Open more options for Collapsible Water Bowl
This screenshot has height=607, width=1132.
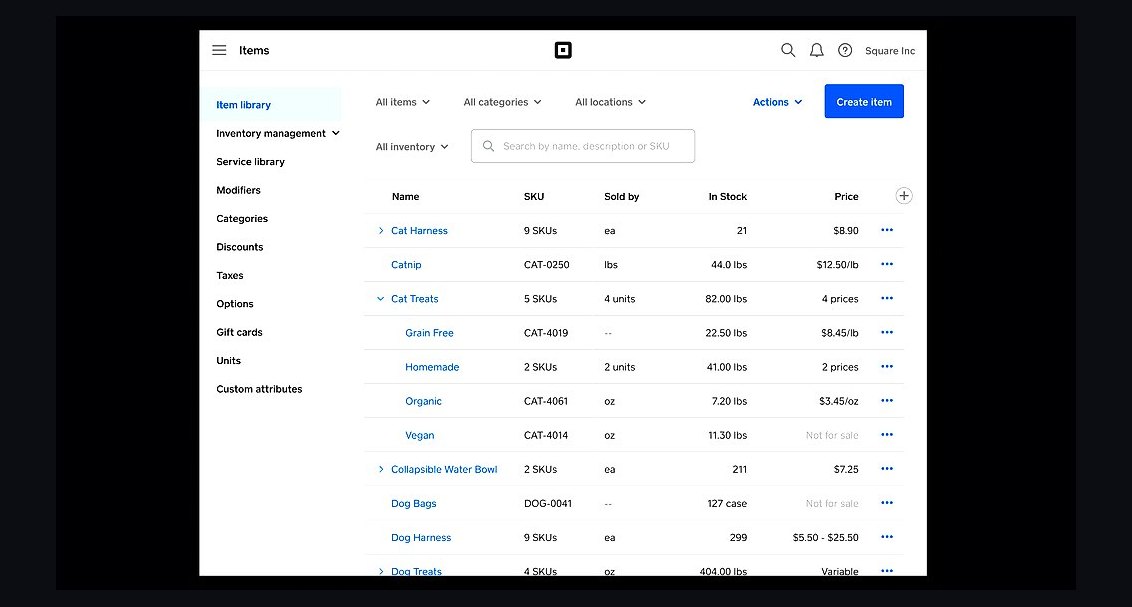[887, 468]
